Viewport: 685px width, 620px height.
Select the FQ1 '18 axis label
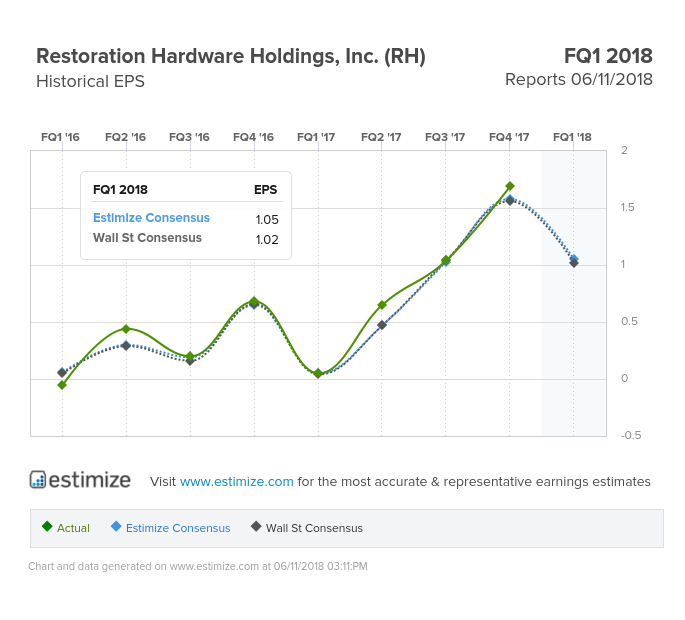tap(572, 137)
